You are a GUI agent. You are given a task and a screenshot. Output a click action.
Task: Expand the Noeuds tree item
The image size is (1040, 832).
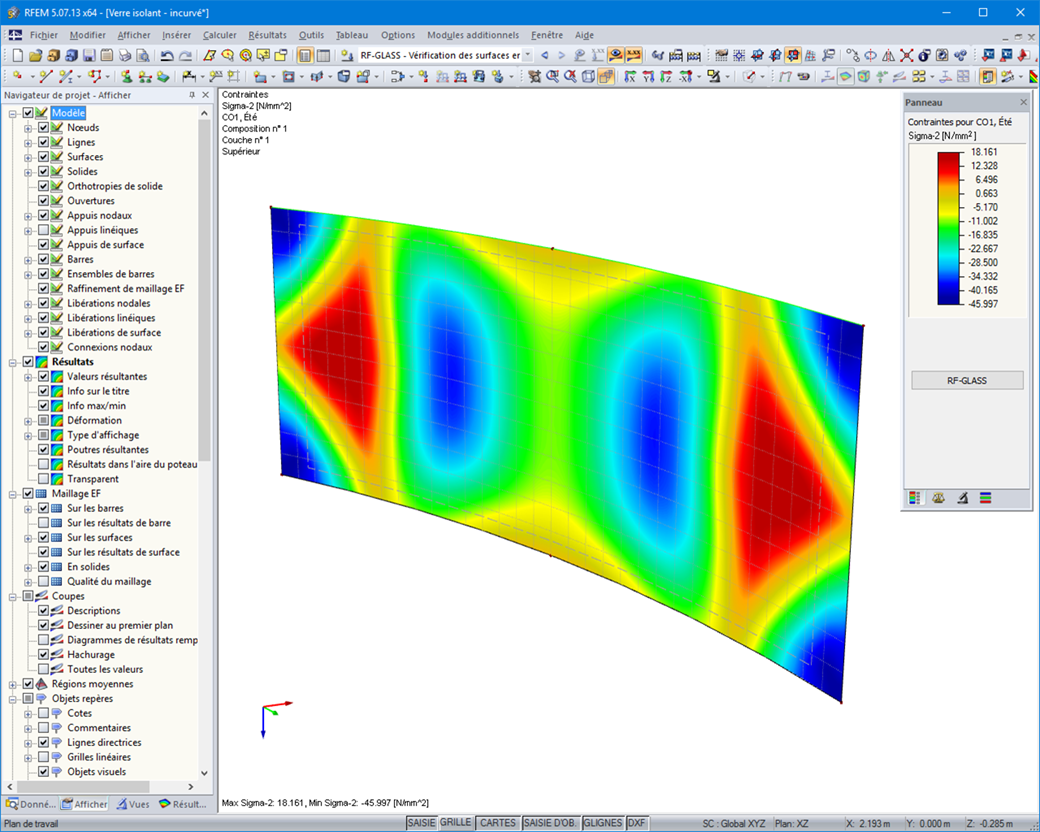(28, 127)
